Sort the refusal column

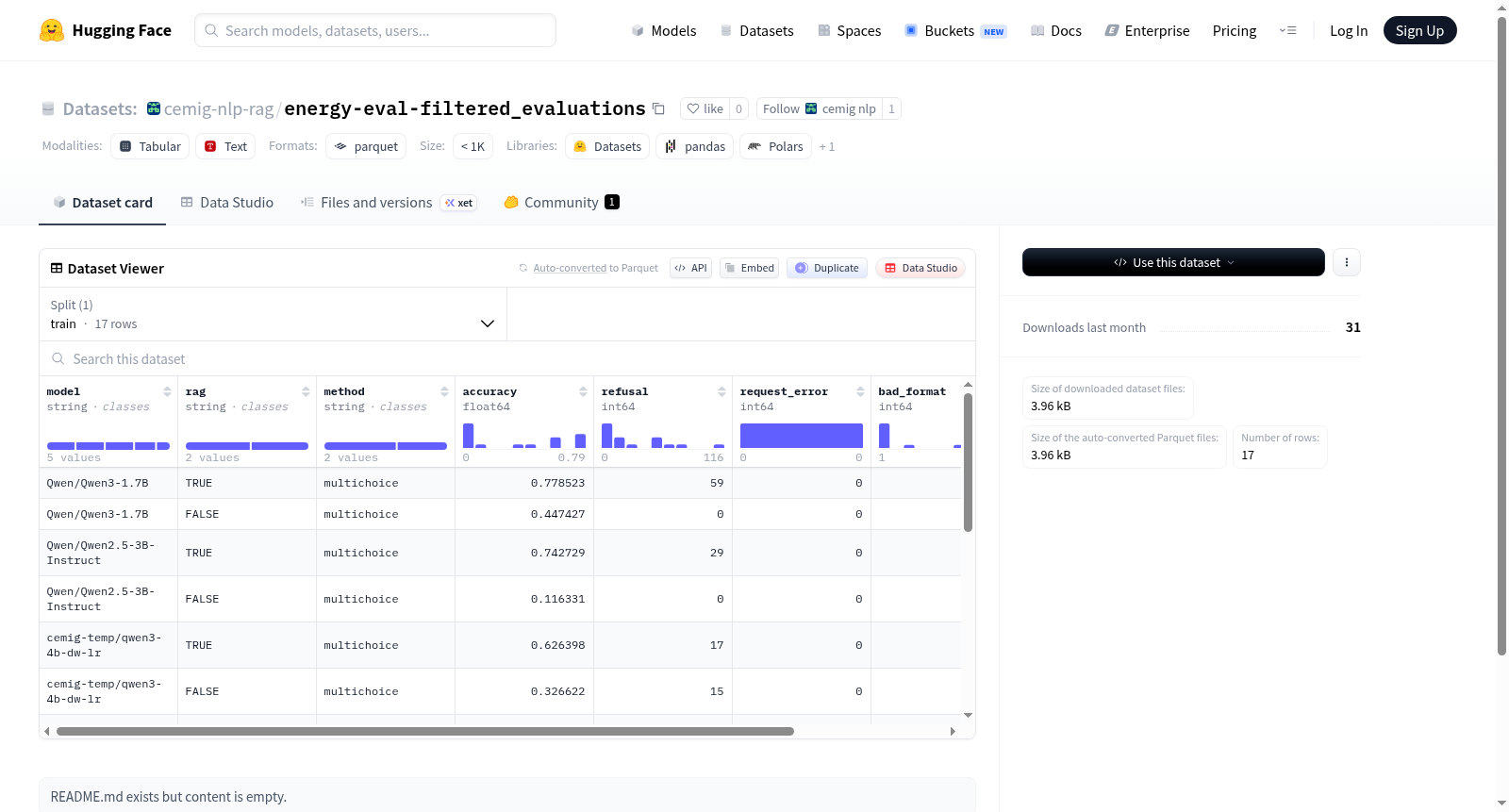point(721,391)
